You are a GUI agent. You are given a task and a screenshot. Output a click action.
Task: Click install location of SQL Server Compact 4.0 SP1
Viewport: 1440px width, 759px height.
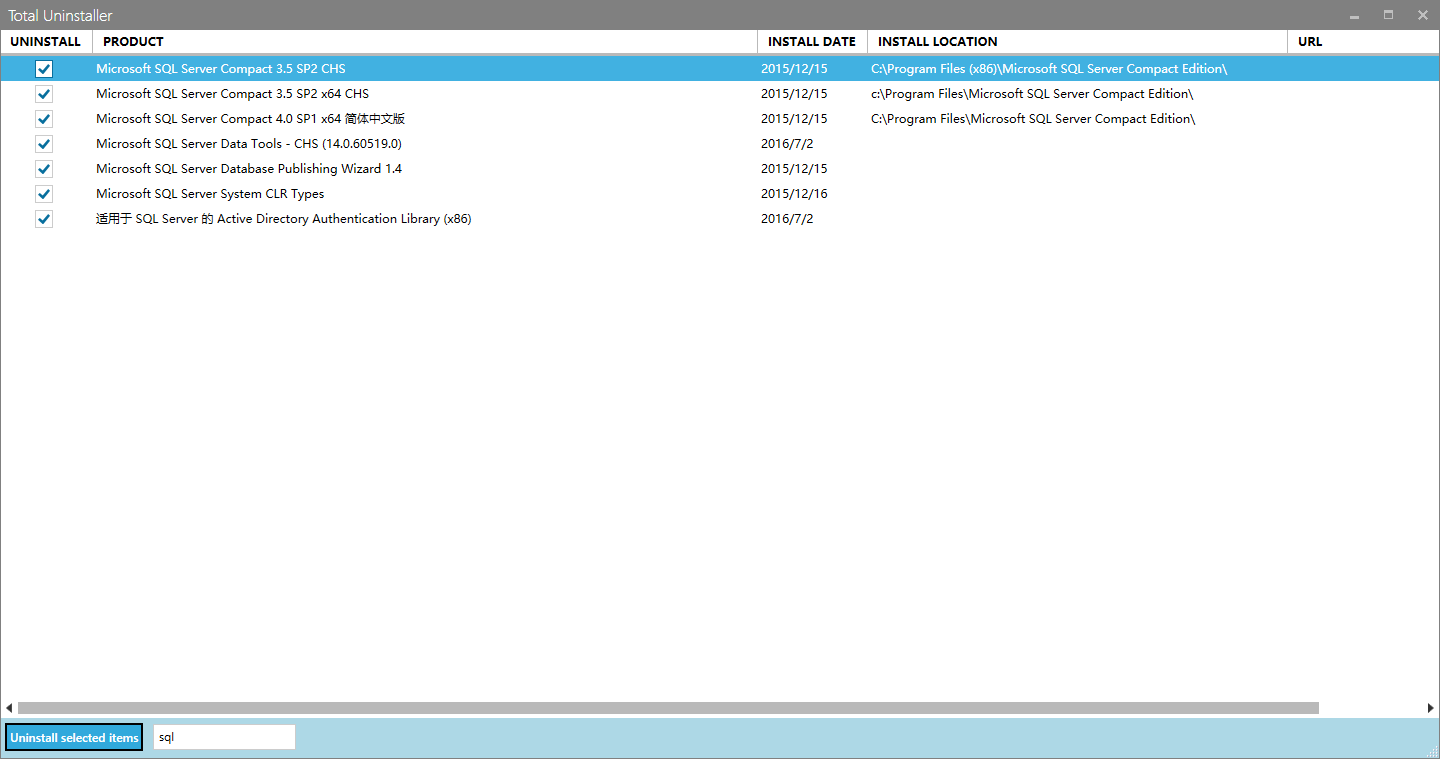(1033, 119)
